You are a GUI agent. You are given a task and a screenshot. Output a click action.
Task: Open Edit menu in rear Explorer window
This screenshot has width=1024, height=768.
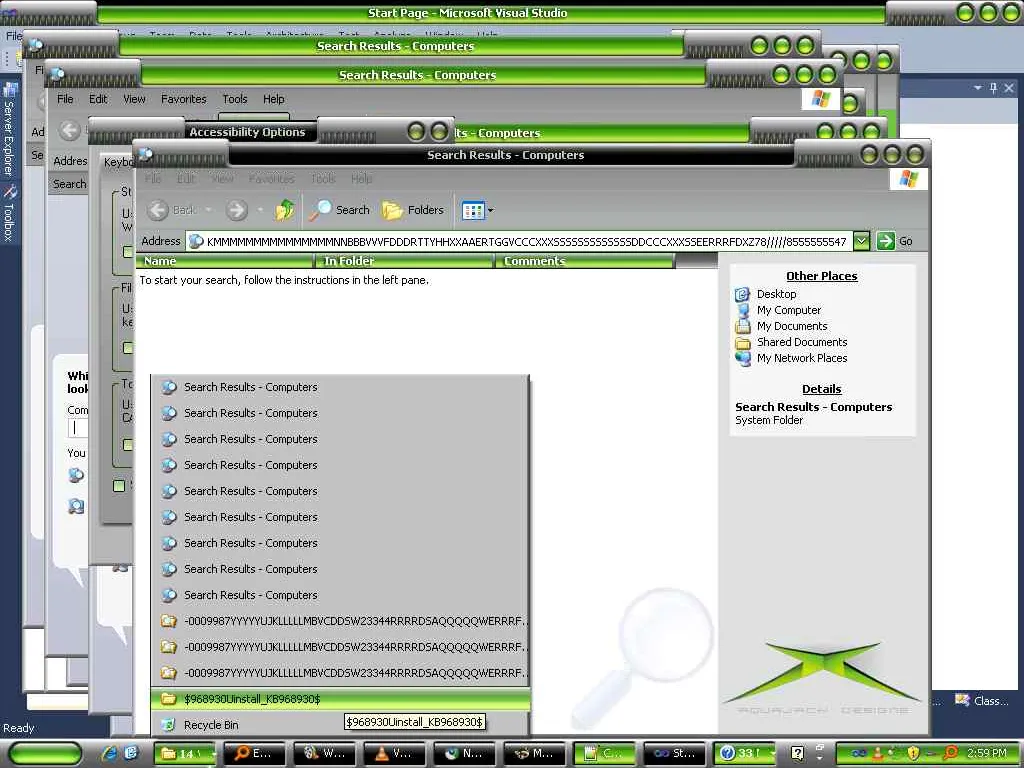point(99,99)
